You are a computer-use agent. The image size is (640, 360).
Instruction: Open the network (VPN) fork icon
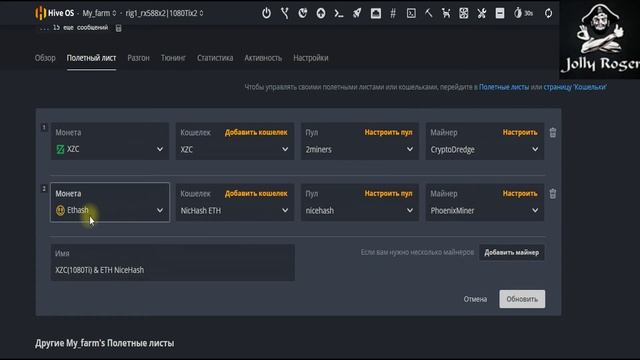click(x=285, y=13)
